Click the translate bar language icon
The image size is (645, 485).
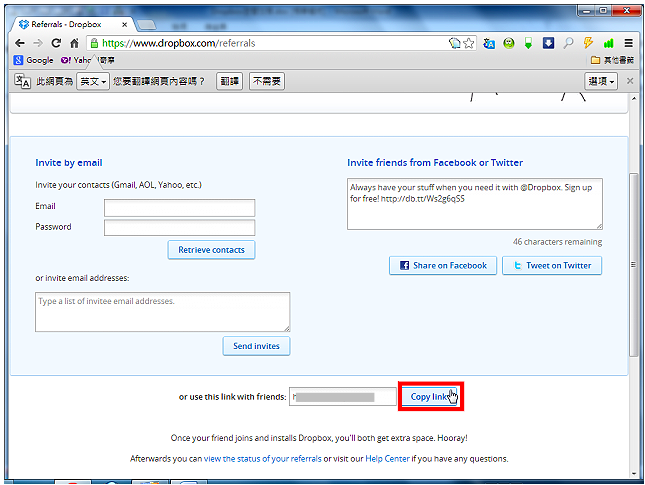coord(22,81)
